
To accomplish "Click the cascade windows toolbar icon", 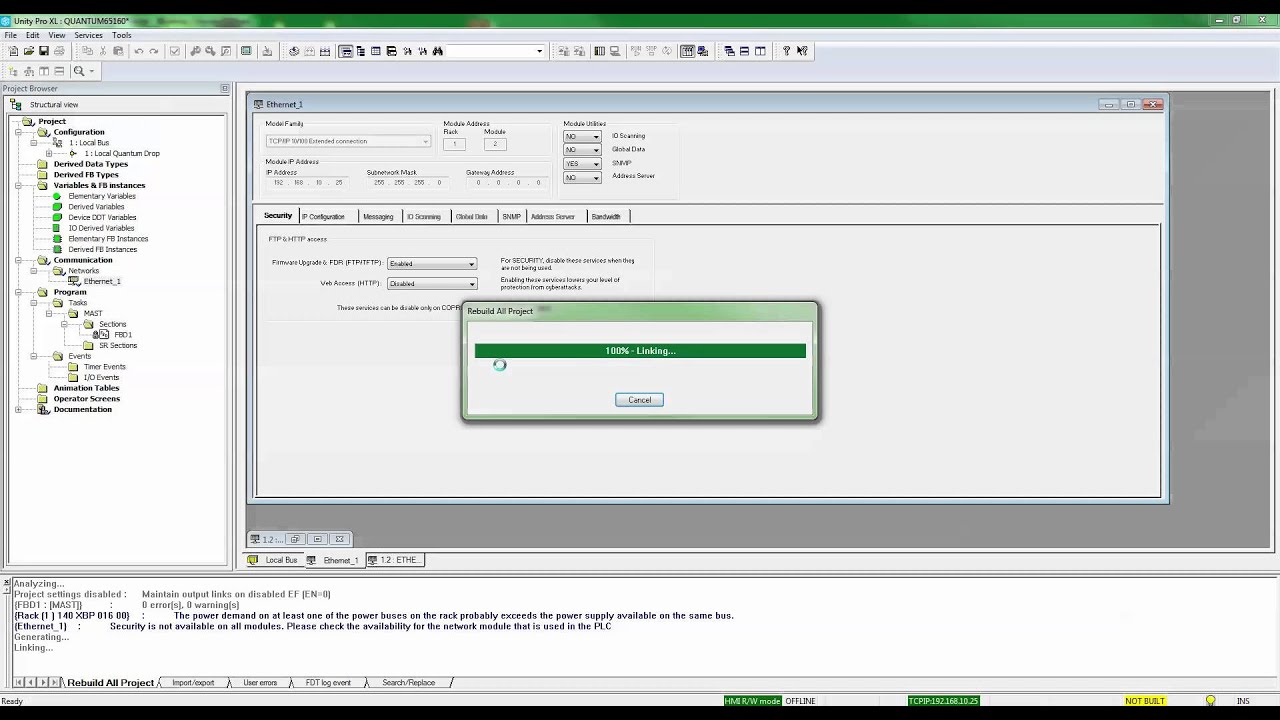I will [x=729, y=51].
